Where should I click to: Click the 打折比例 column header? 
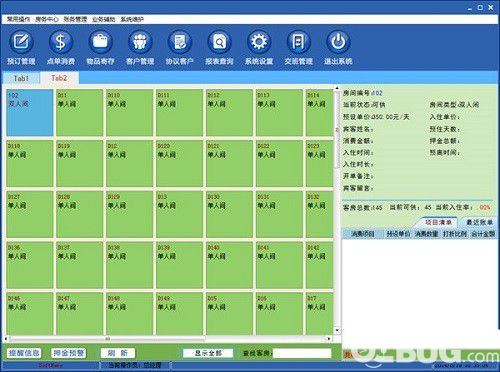coord(455,234)
